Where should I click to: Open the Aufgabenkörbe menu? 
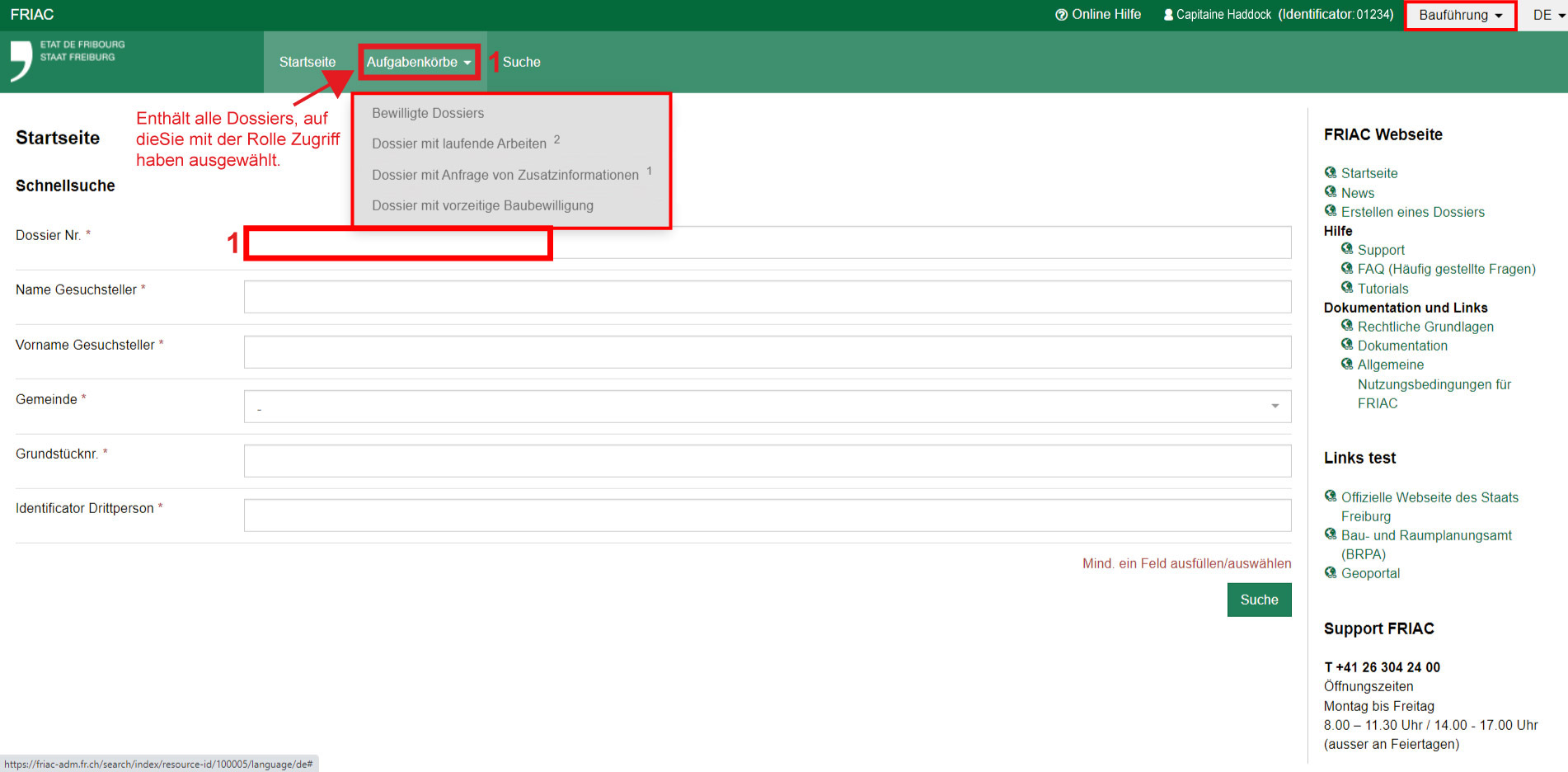419,62
